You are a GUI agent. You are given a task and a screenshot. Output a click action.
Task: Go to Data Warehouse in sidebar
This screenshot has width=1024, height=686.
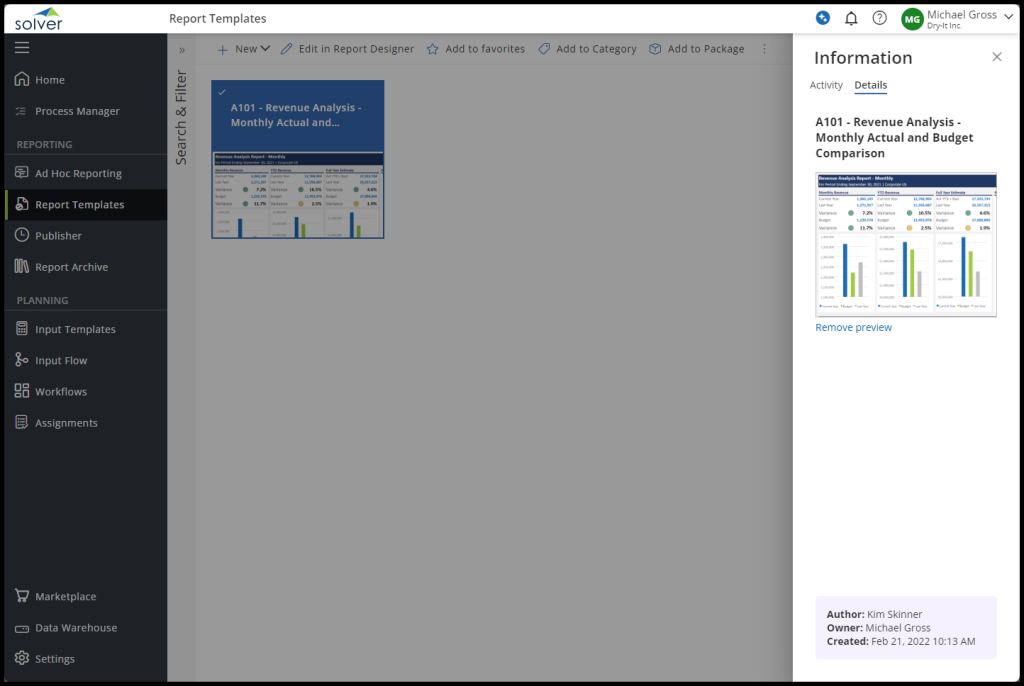coord(76,628)
